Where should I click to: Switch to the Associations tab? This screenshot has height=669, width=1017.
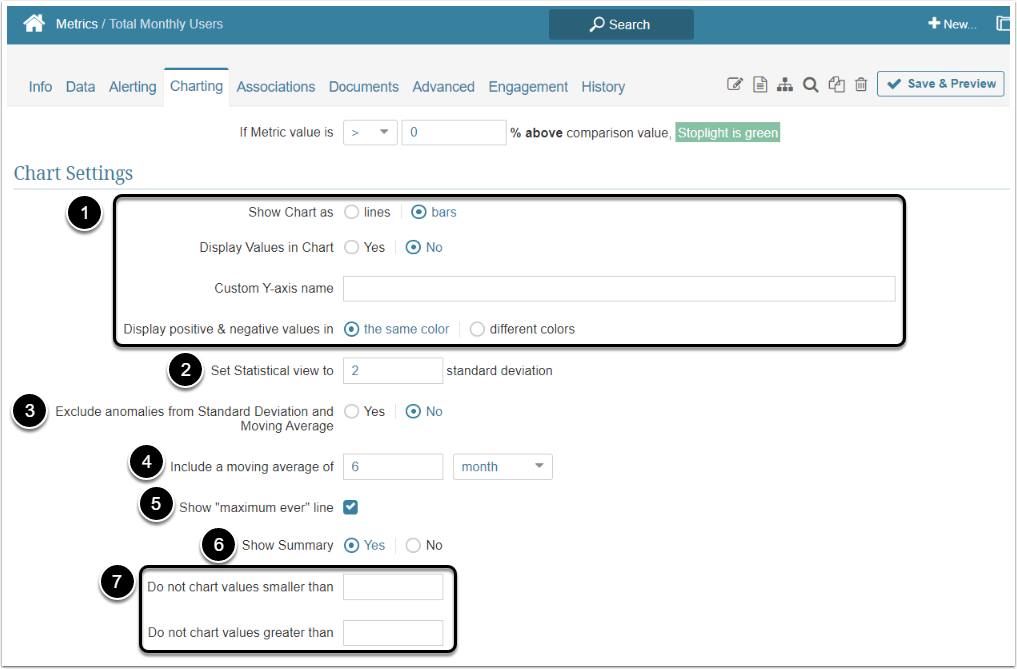tap(276, 87)
